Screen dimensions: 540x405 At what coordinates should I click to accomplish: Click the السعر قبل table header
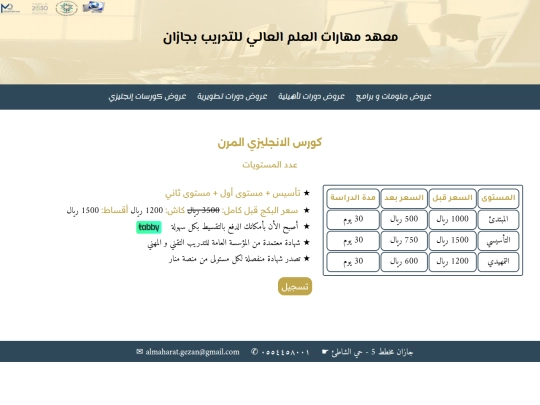click(x=453, y=198)
